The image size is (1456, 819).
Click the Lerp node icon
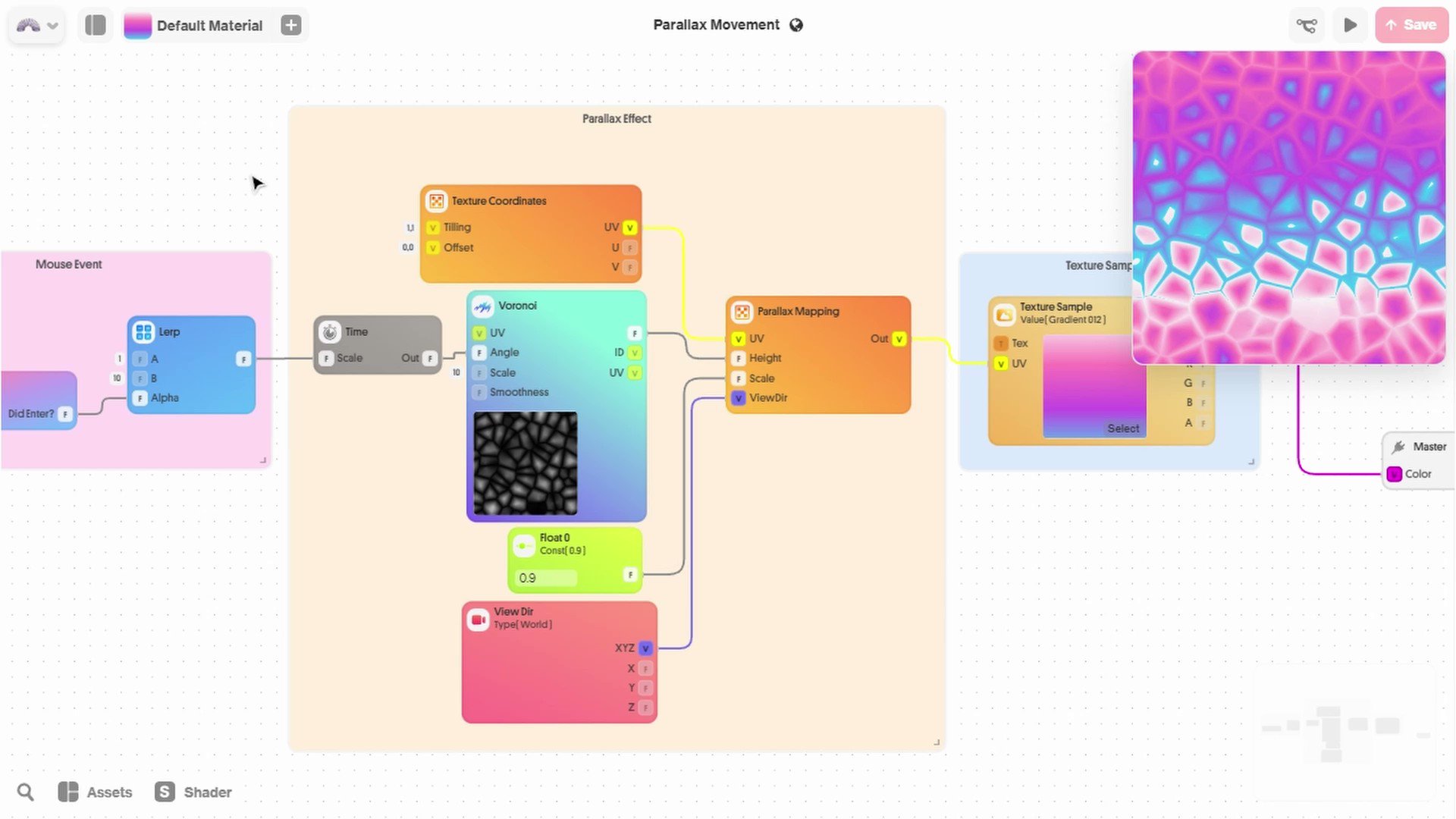(x=143, y=332)
